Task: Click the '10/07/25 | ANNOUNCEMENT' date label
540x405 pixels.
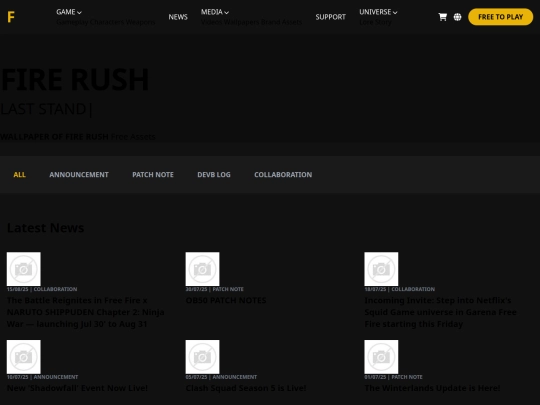Action: point(42,377)
